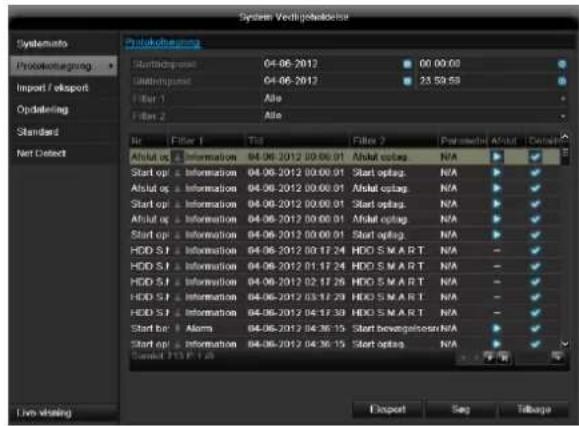Select the HDD S.M.A.R.T. row at 00:17:24

[345, 251]
